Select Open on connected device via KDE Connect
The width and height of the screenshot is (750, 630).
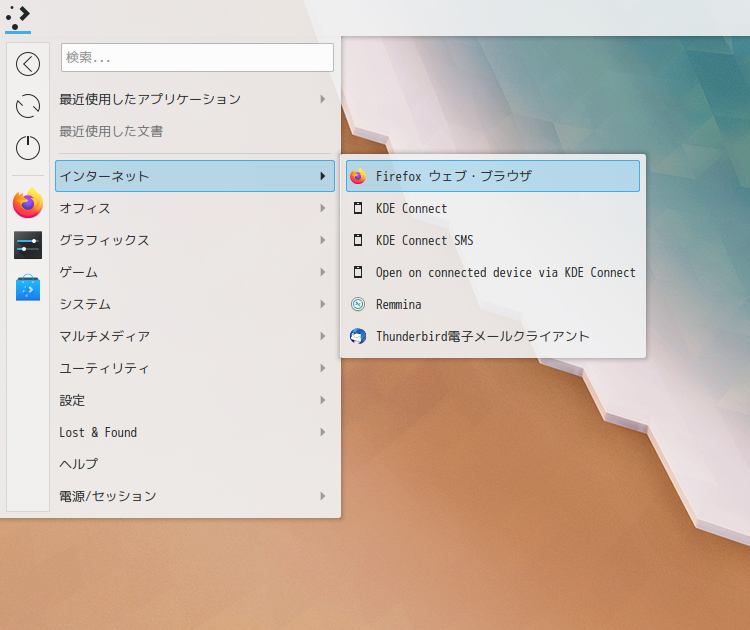click(x=493, y=272)
